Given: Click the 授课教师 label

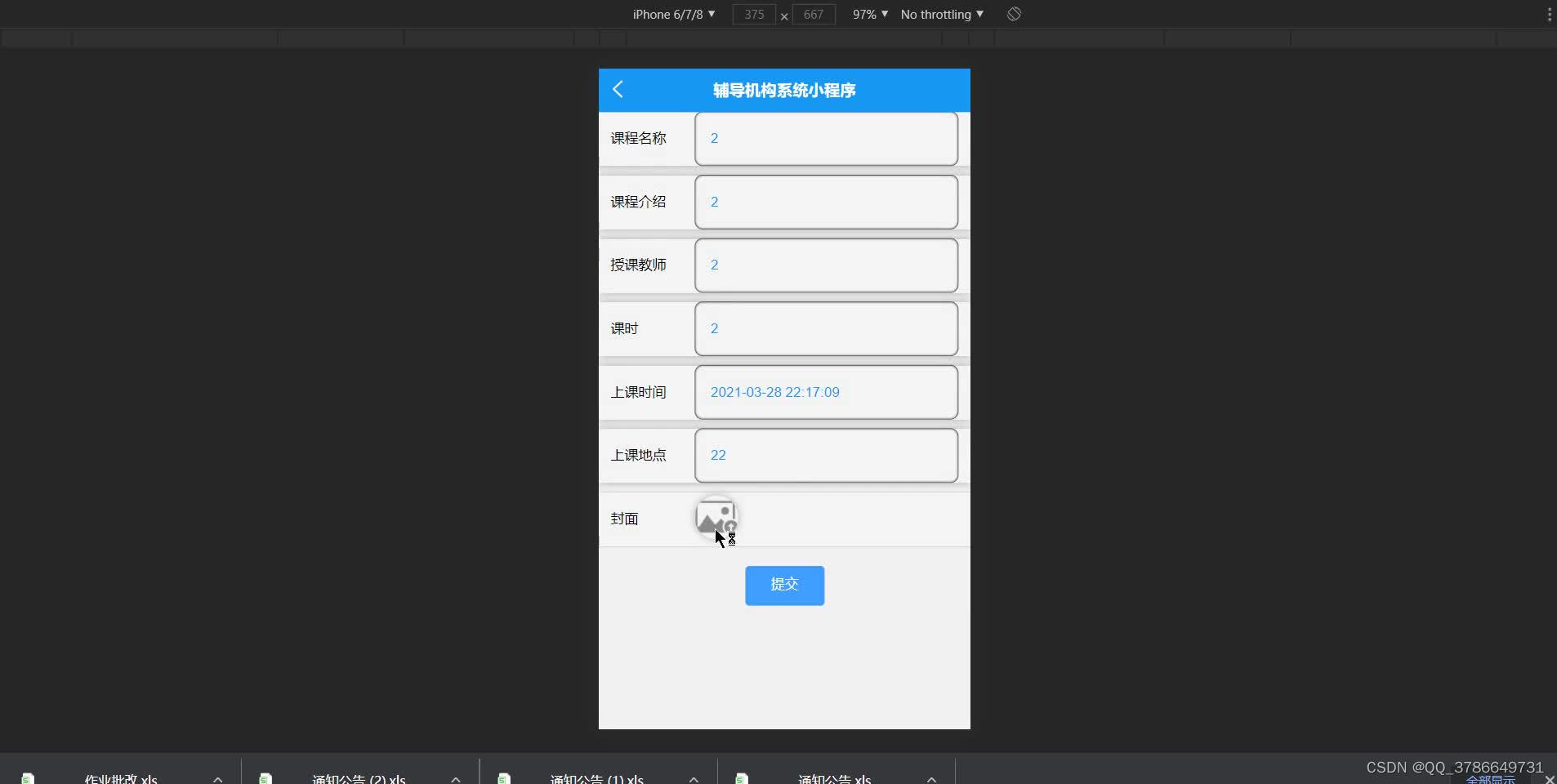Looking at the screenshot, I should tap(638, 265).
